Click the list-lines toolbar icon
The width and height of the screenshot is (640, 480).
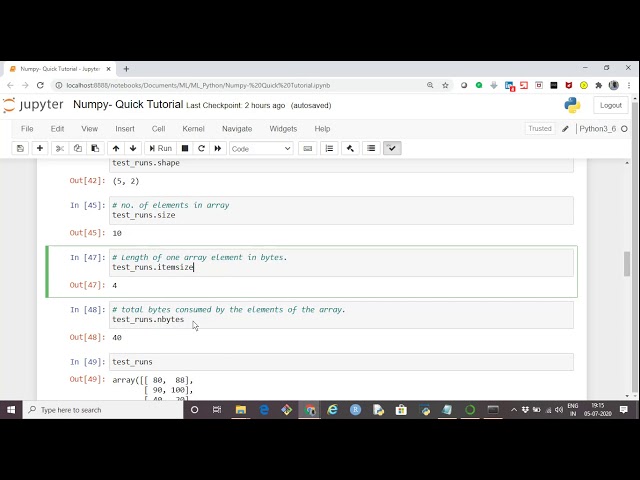pyautogui.click(x=371, y=148)
